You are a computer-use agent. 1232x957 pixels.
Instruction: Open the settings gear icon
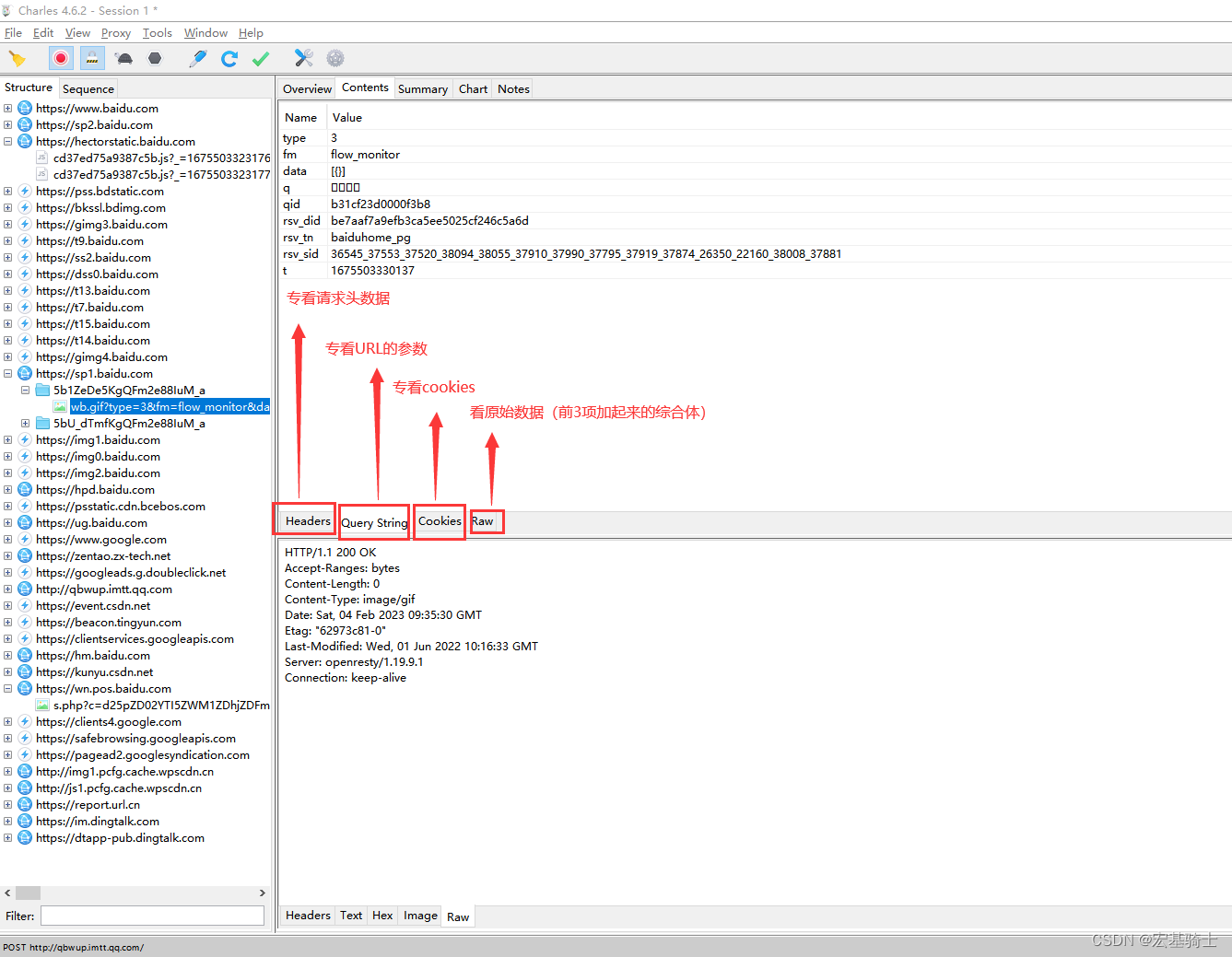coord(335,59)
